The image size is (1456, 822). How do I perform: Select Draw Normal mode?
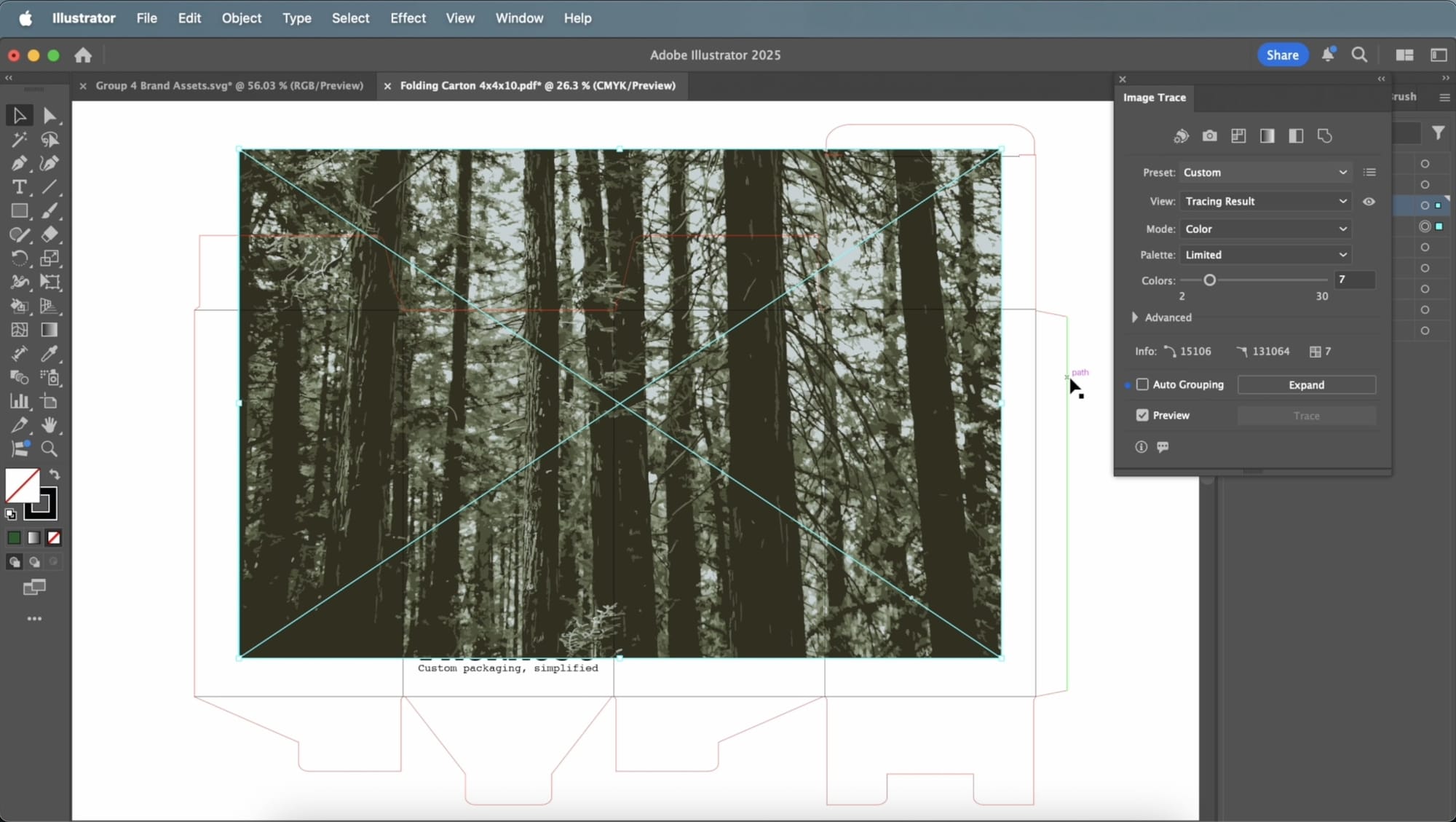(14, 562)
